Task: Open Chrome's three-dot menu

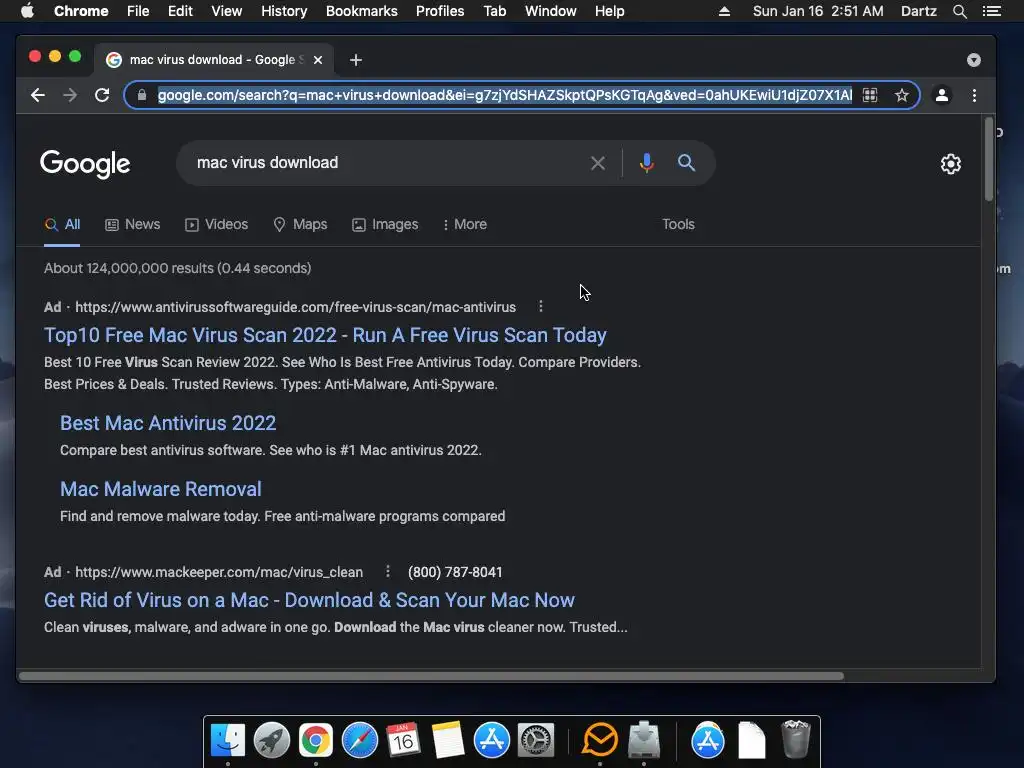Action: (974, 95)
